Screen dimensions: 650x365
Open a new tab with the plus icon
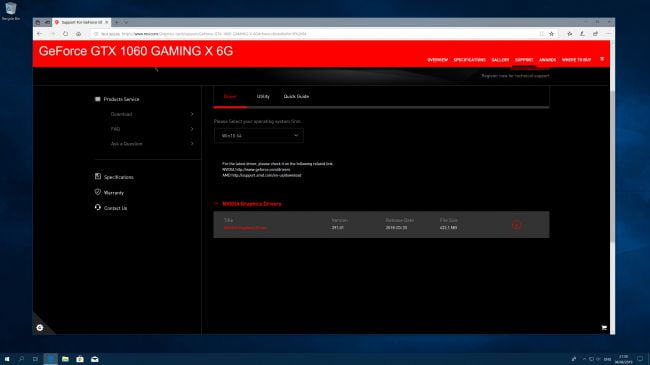click(x=117, y=22)
